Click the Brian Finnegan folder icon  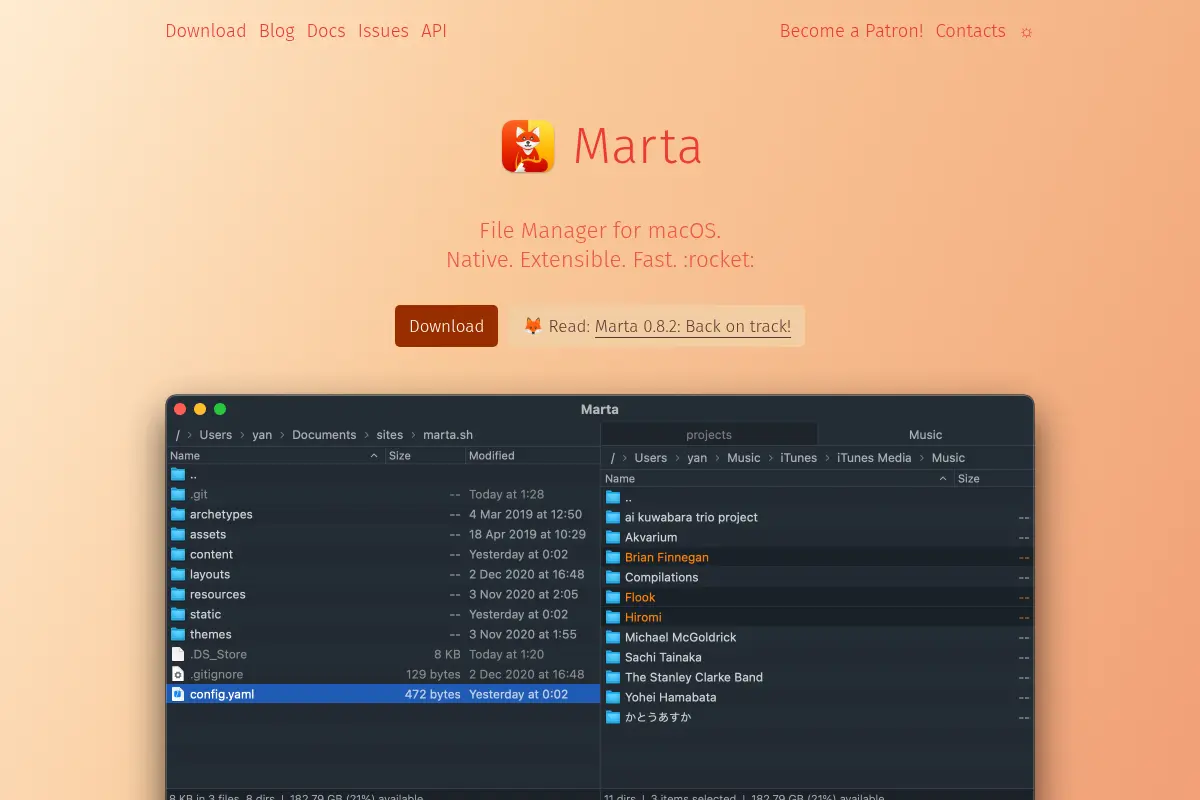pyautogui.click(x=613, y=557)
